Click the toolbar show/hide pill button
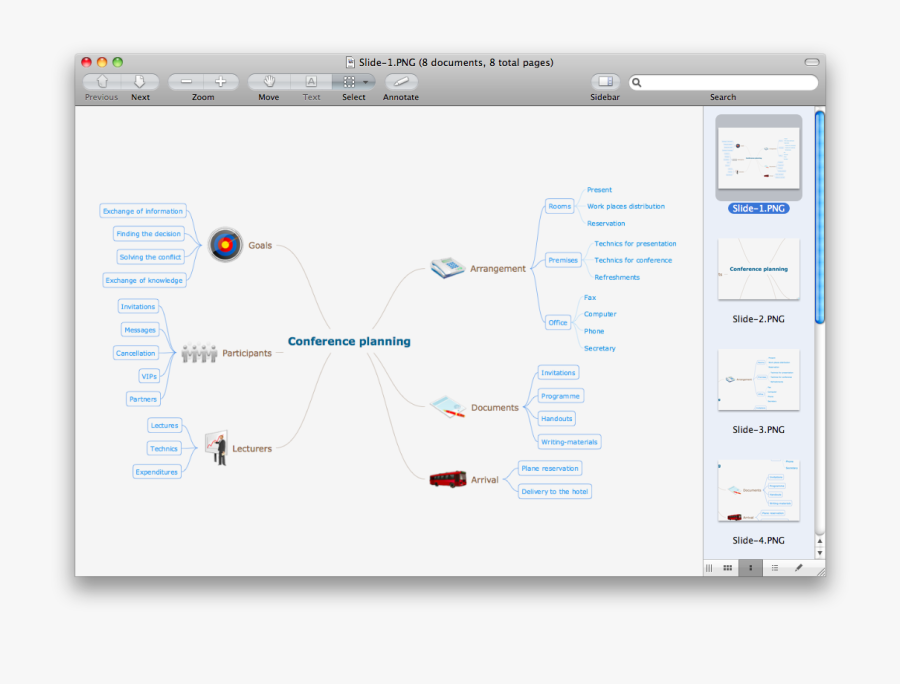The width and height of the screenshot is (900, 684). pos(811,62)
